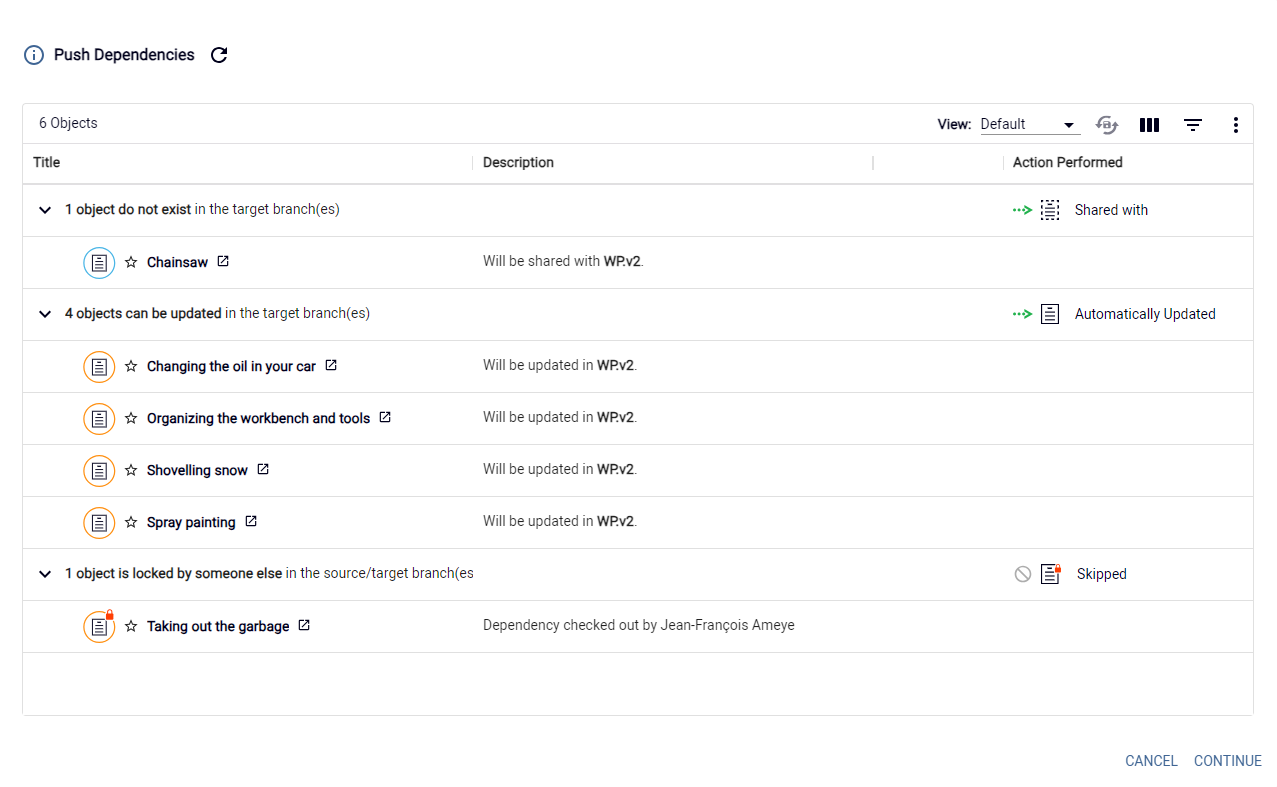
Task: Click the Shovelling snow document icon
Action: pyautogui.click(x=99, y=471)
